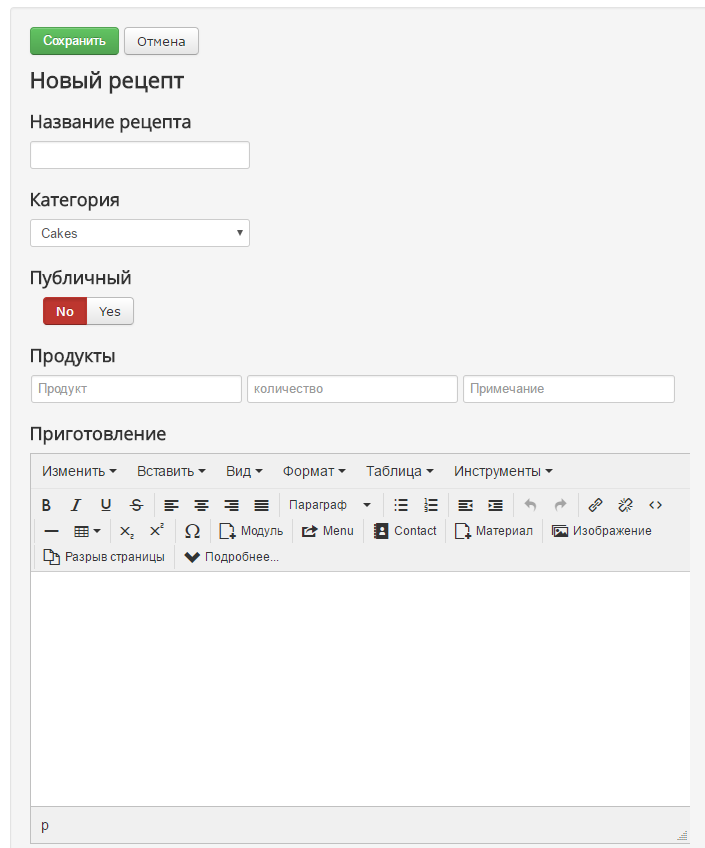Expand the Параграф format dropdown
705x848 pixels.
(x=329, y=505)
